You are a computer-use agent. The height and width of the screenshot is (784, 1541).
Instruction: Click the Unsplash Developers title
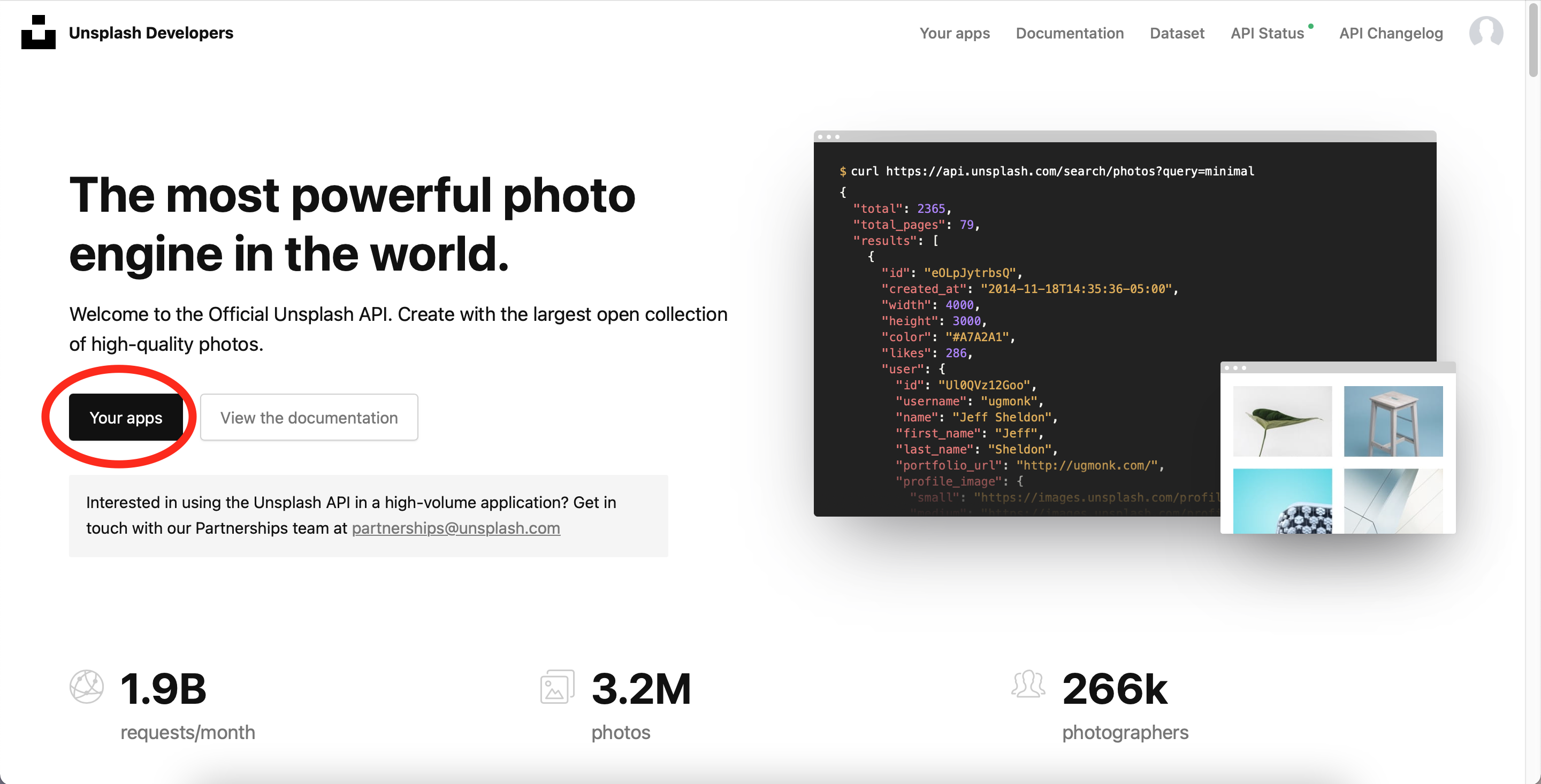coord(151,33)
